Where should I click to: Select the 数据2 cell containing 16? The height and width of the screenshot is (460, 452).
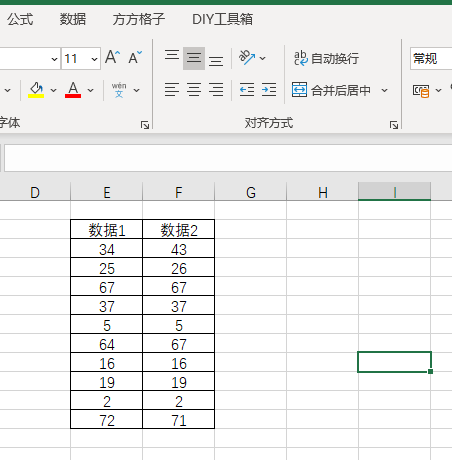[179, 362]
